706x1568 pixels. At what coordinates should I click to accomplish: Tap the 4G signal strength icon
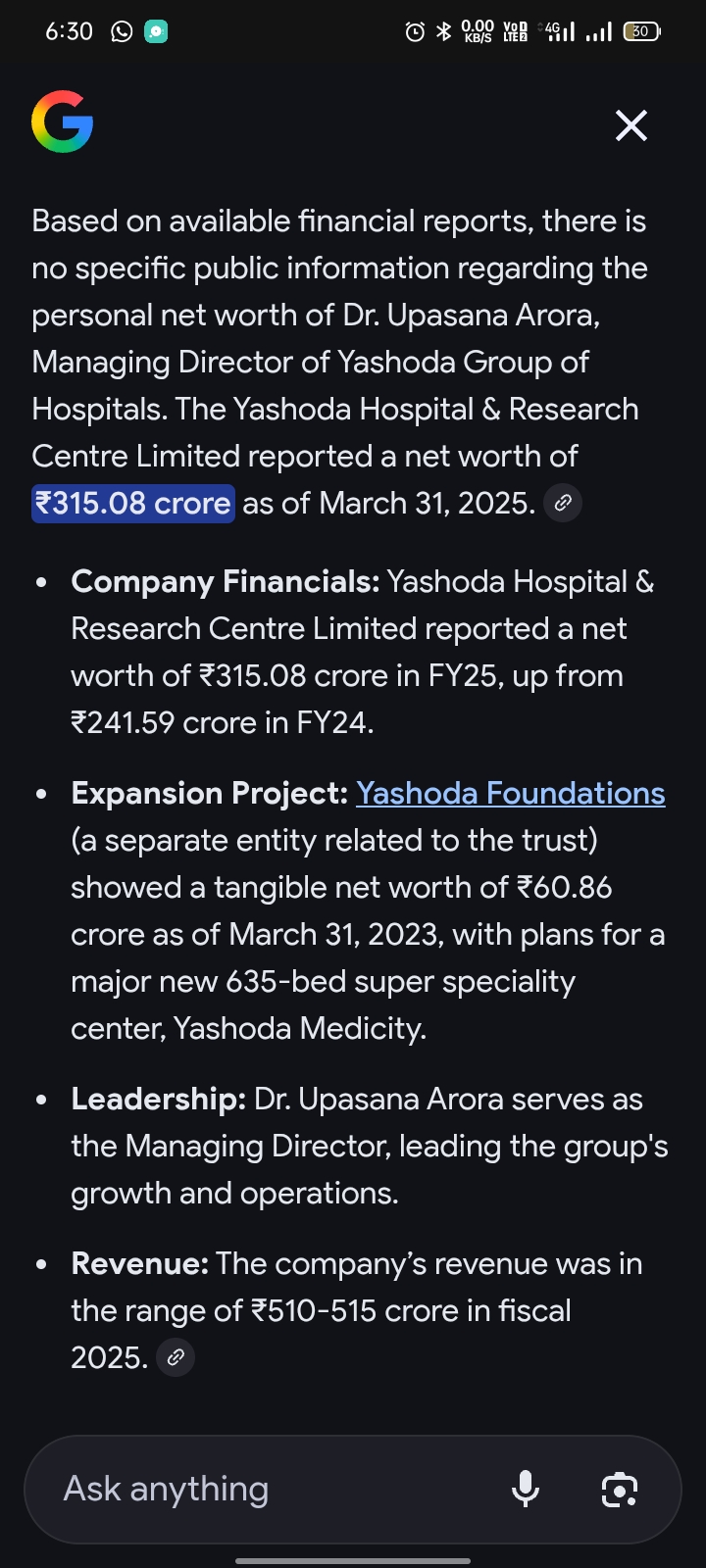click(x=559, y=31)
